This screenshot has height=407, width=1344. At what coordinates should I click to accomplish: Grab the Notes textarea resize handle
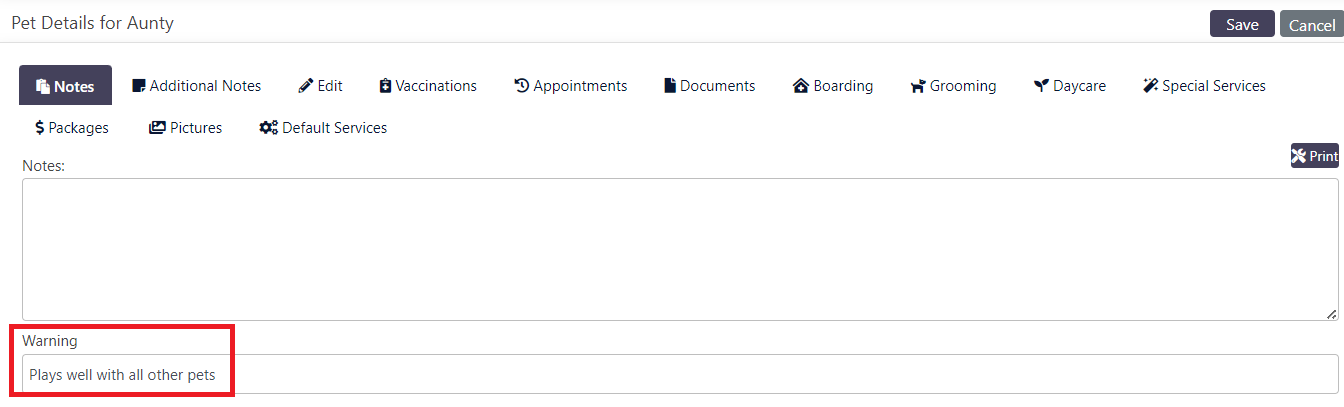tap(1331, 314)
